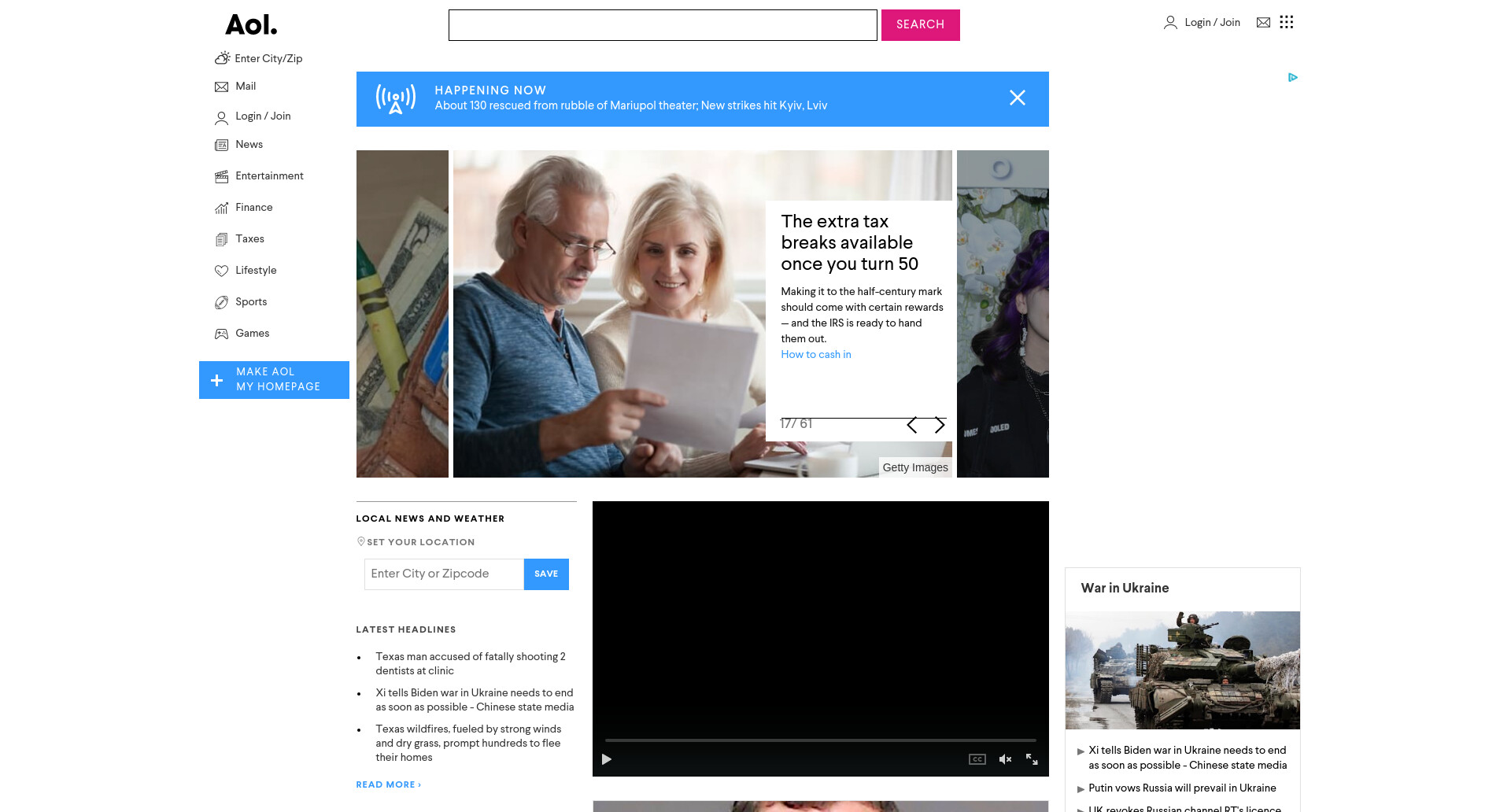Expand the video to fullscreen
1511x812 pixels.
pos(1032,759)
